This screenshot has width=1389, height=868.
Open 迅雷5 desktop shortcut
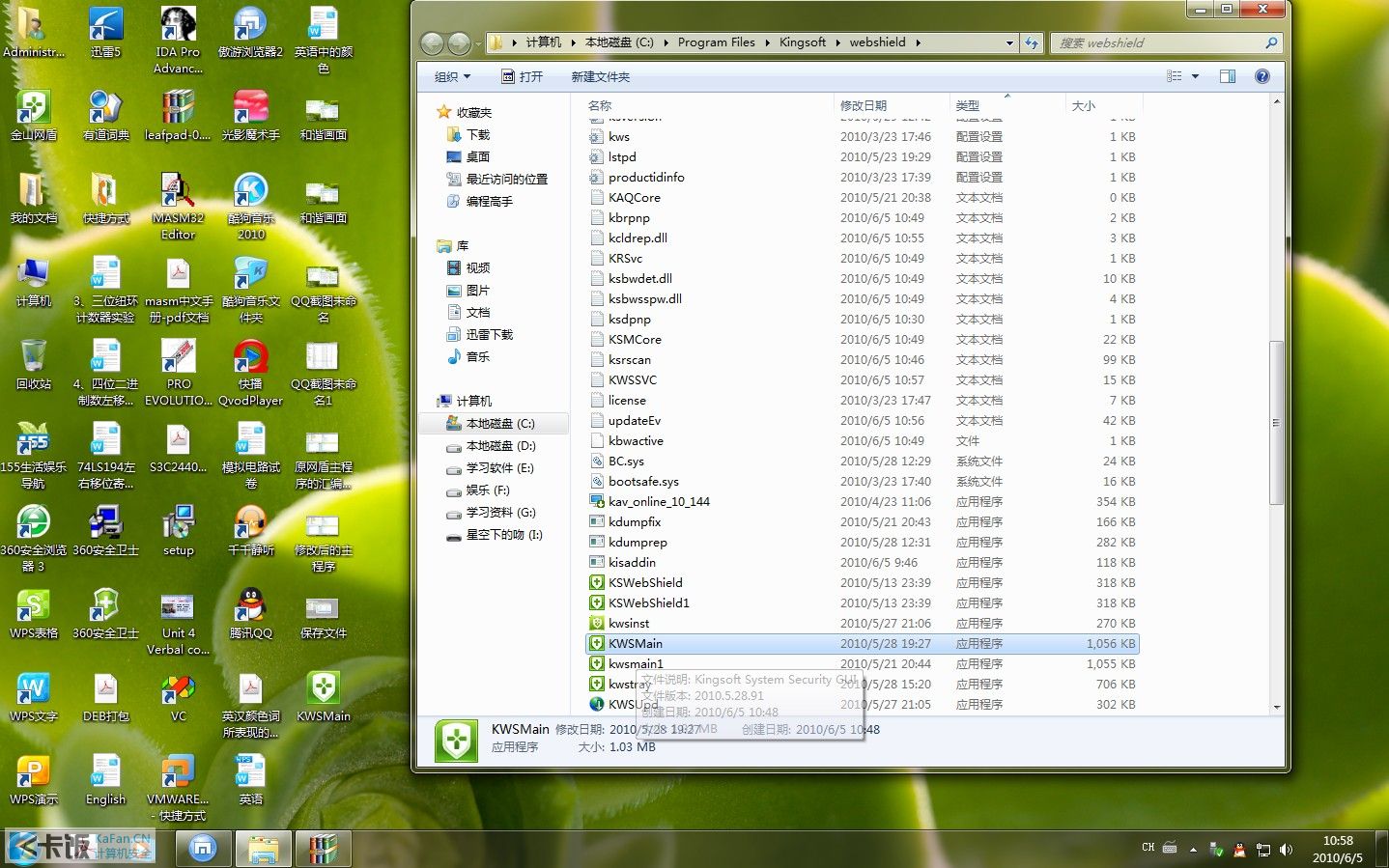[105, 33]
